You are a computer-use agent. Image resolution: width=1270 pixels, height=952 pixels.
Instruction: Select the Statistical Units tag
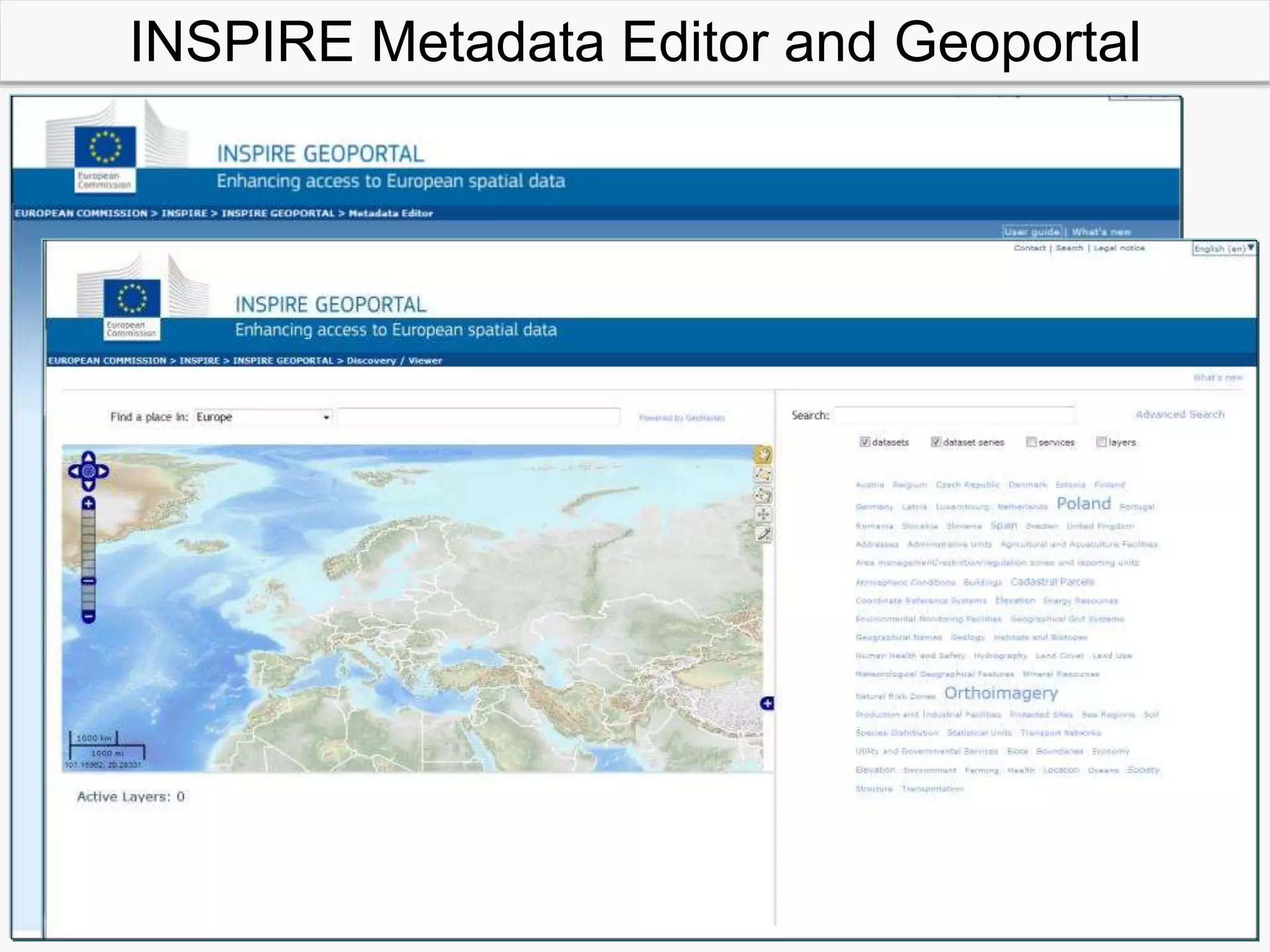[979, 733]
